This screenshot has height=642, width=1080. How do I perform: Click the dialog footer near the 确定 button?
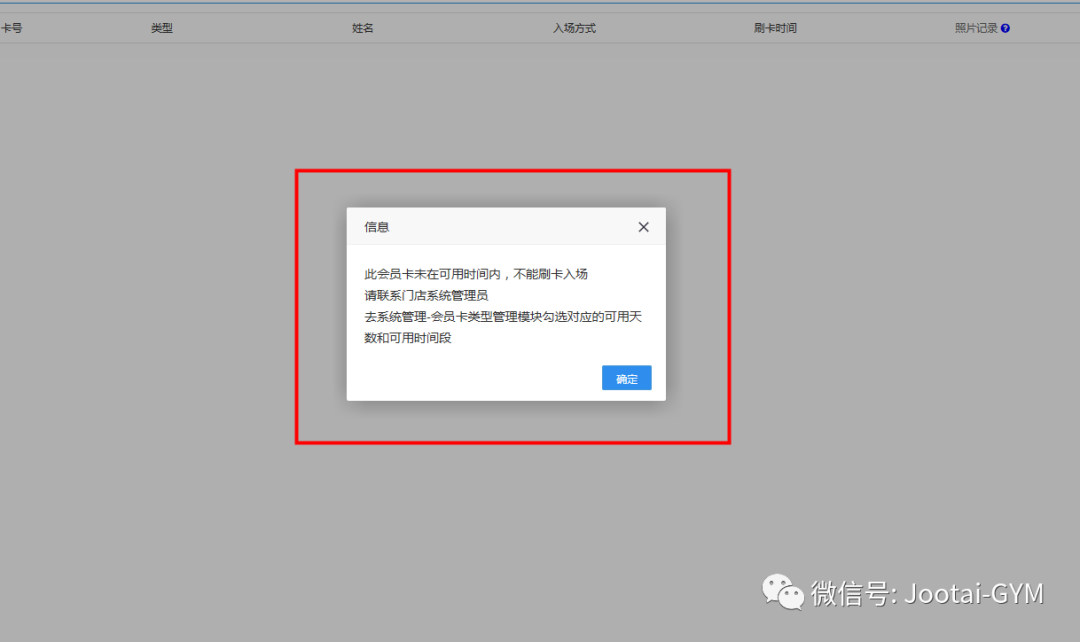(x=560, y=378)
